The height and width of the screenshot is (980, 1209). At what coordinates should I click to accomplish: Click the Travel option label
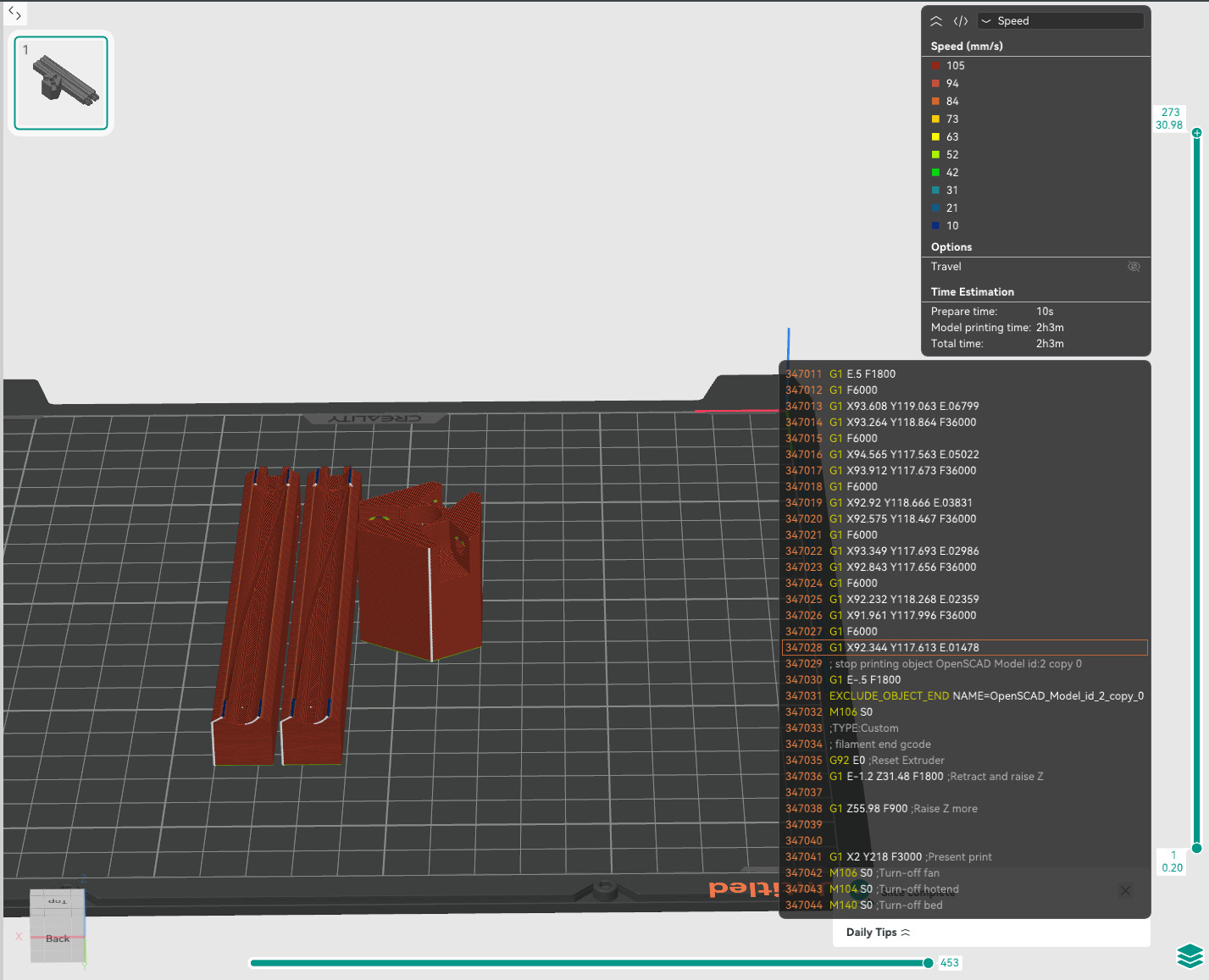[x=946, y=267]
